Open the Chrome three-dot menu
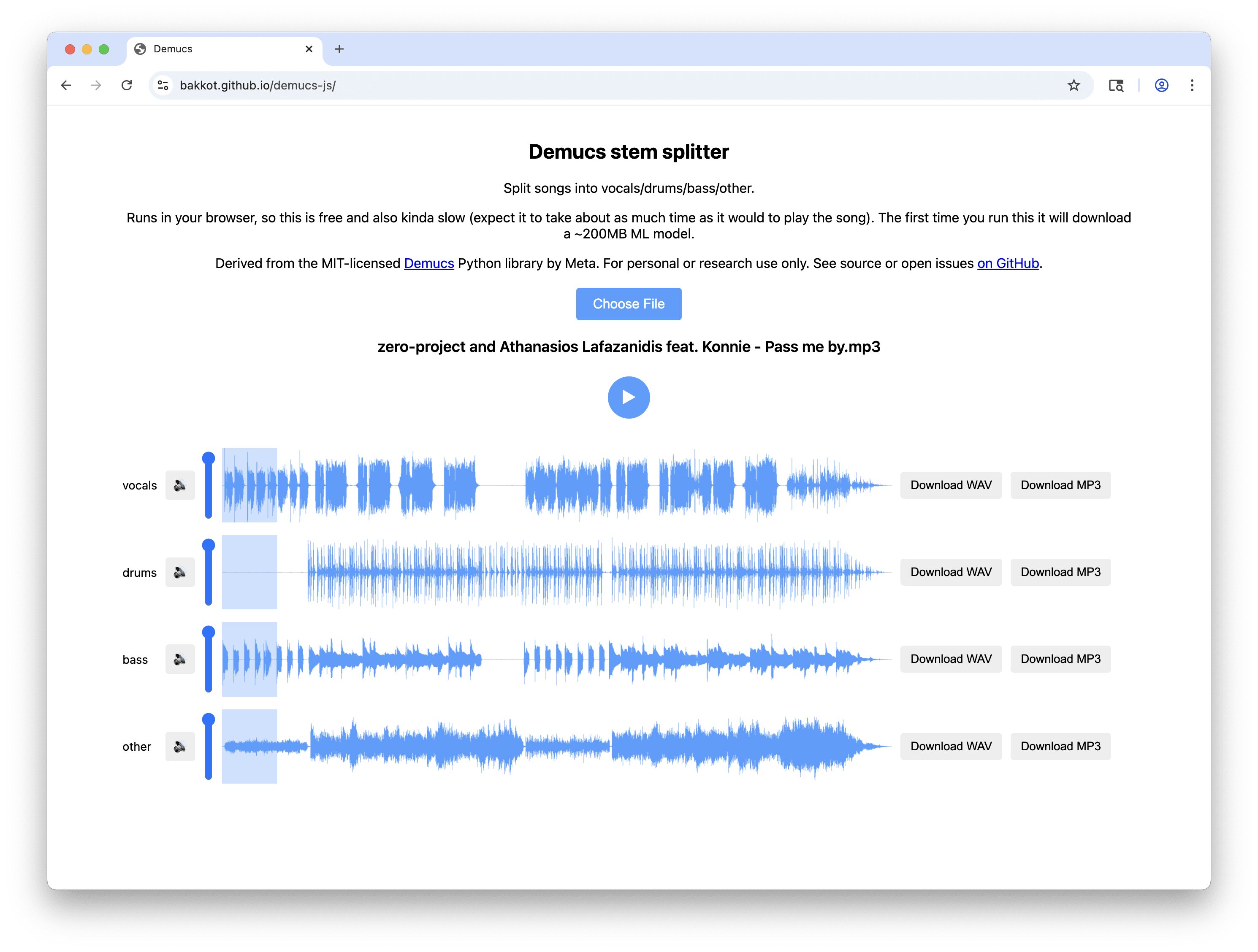Screen dimensions: 1258x952 pyautogui.click(x=1192, y=85)
